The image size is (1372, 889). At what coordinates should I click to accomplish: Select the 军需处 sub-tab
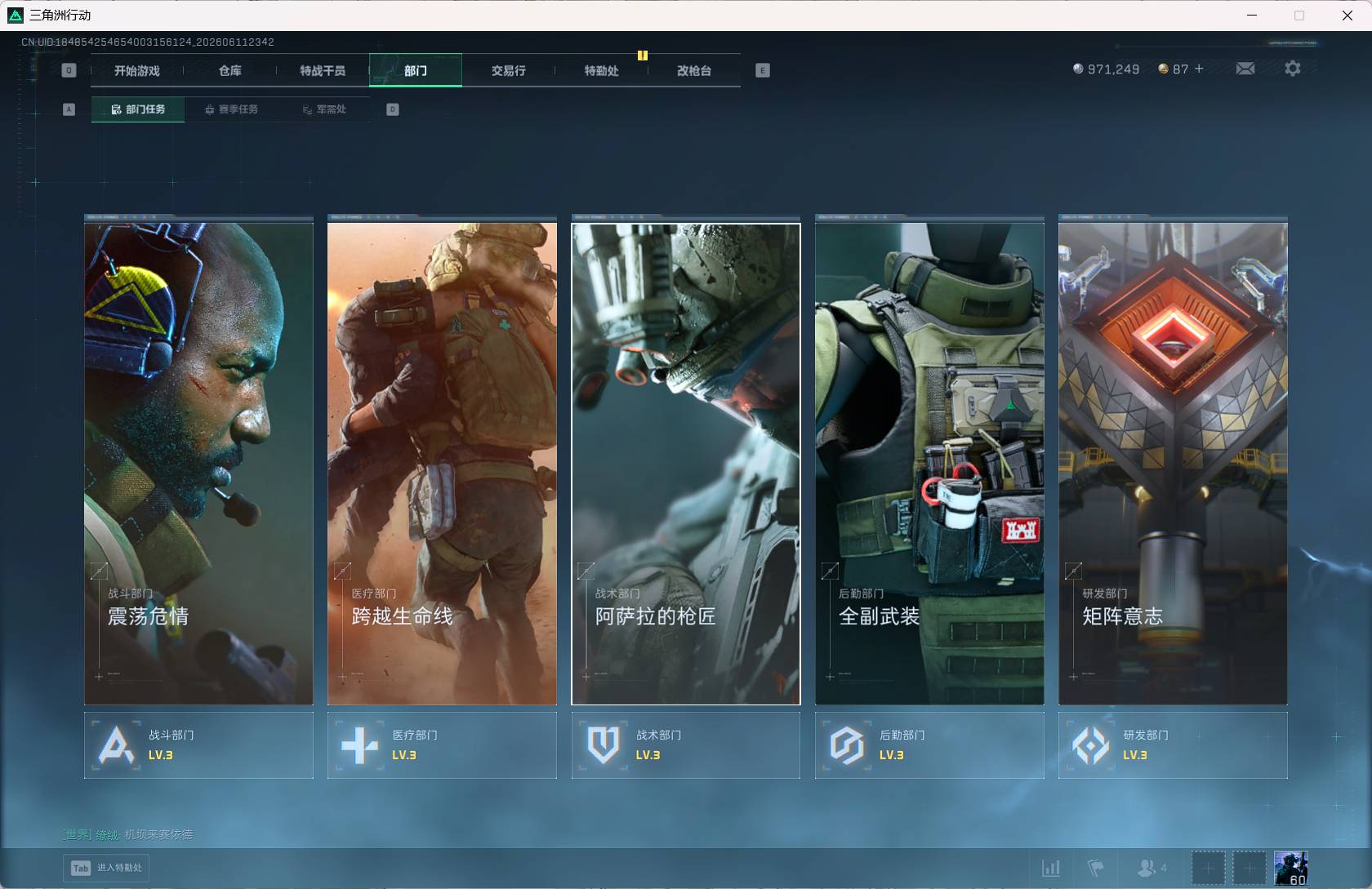click(324, 109)
